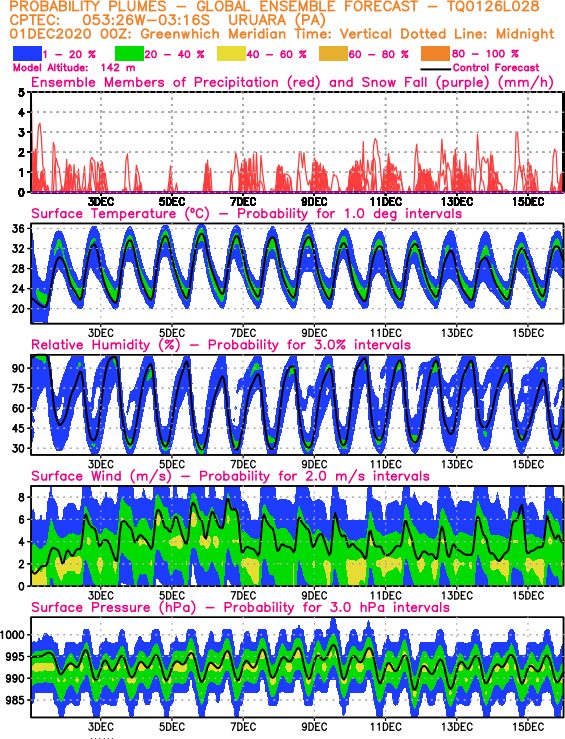Screen dimensions: 565x739
Task: Click the URUARA (PA) location header
Action: (x=277, y=20)
